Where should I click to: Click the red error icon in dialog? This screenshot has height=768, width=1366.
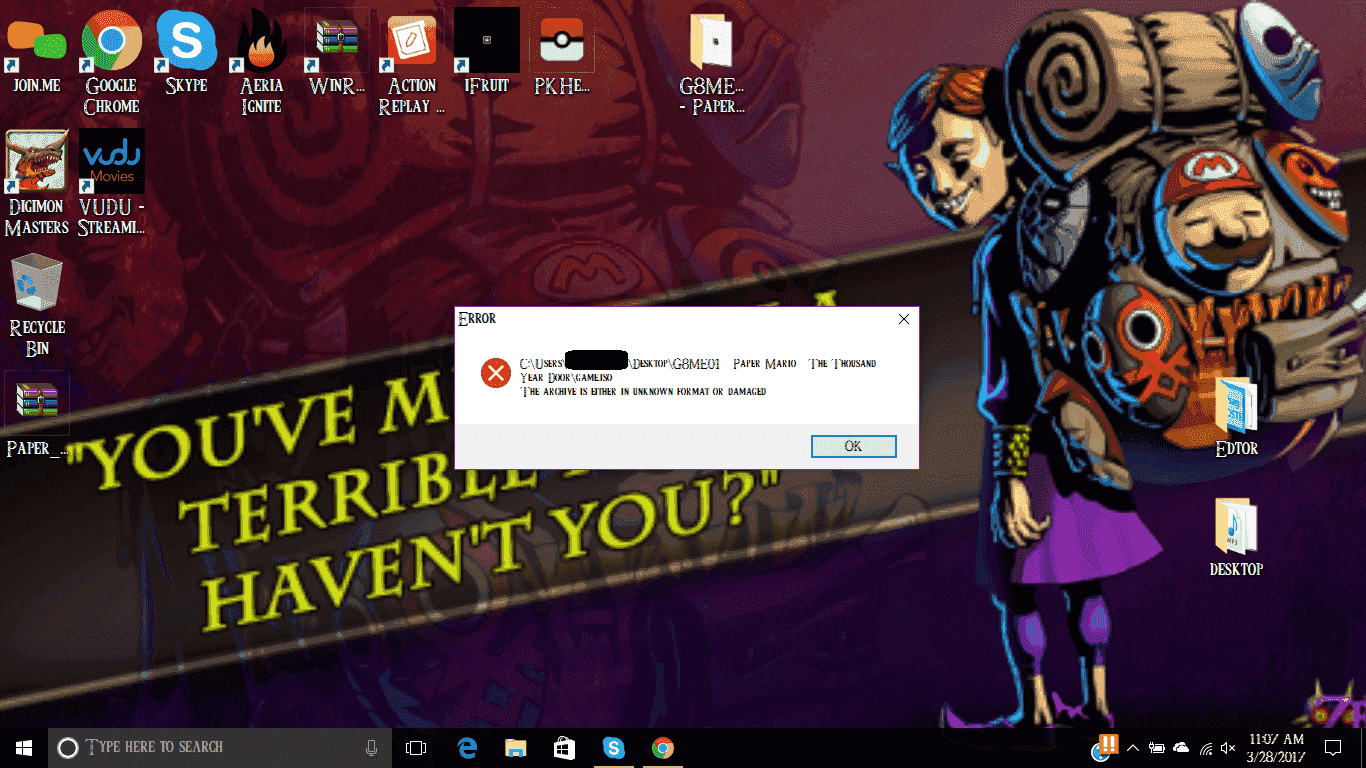click(495, 374)
